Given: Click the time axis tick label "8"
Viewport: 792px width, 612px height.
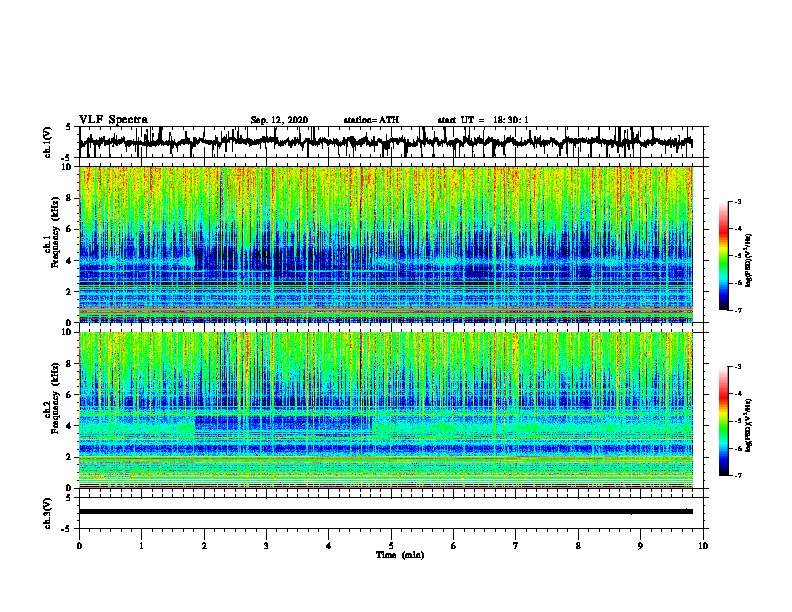Looking at the screenshot, I should point(578,546).
